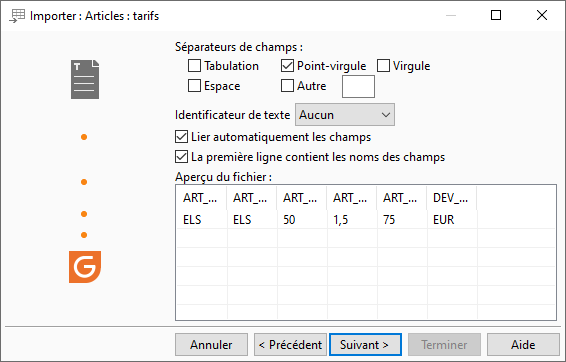Image resolution: width=566 pixels, height=362 pixels.
Task: Return to previous step with Précédent
Action: 290,345
